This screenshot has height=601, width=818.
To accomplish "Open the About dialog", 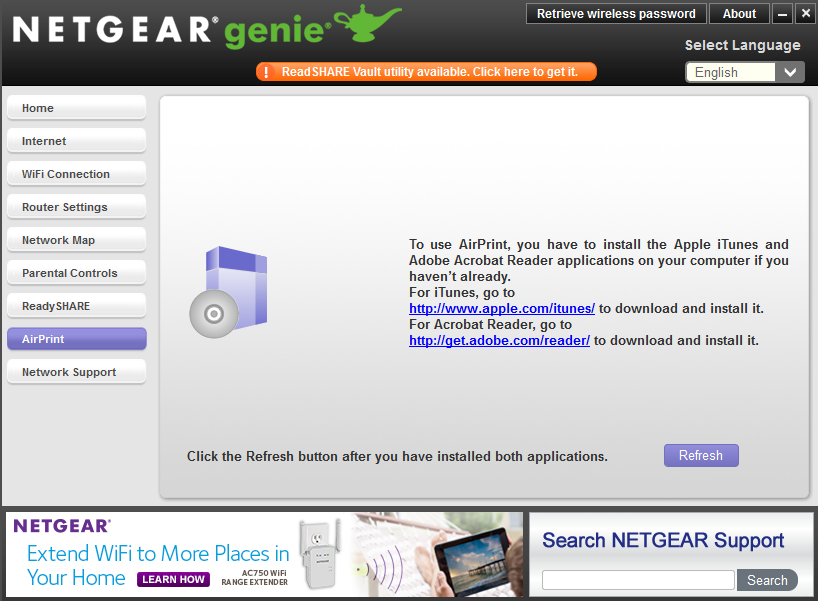I will (x=739, y=14).
